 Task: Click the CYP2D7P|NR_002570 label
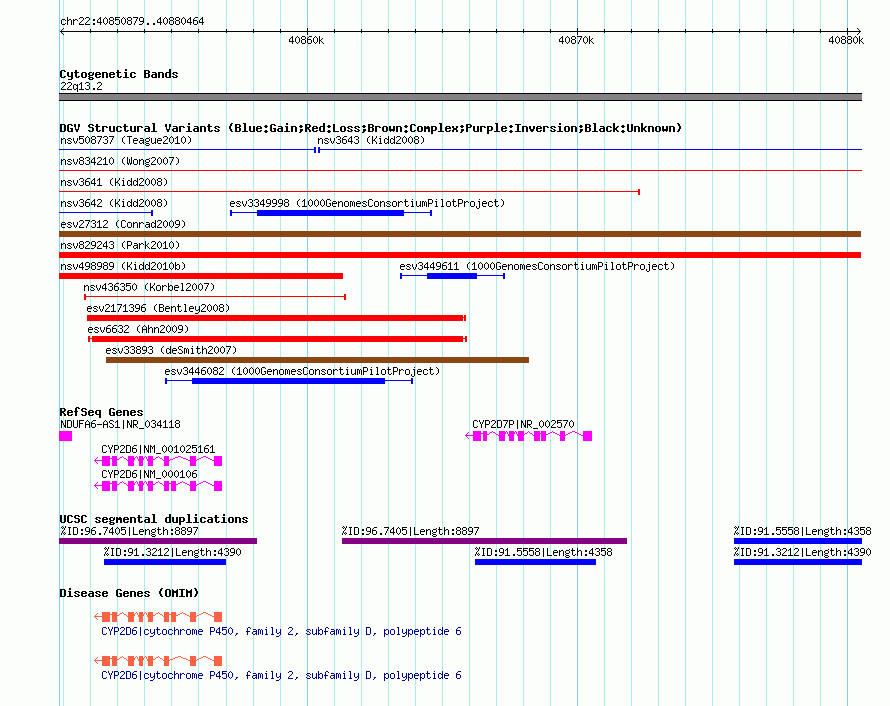tap(523, 424)
